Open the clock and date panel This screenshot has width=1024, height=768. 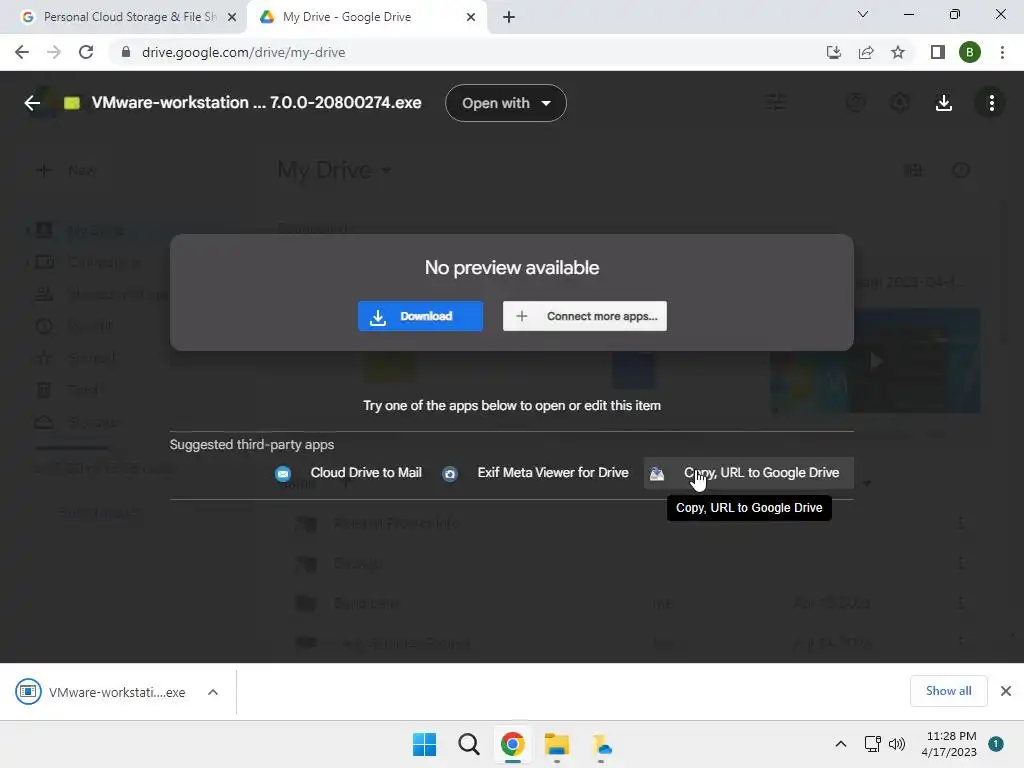(x=949, y=744)
